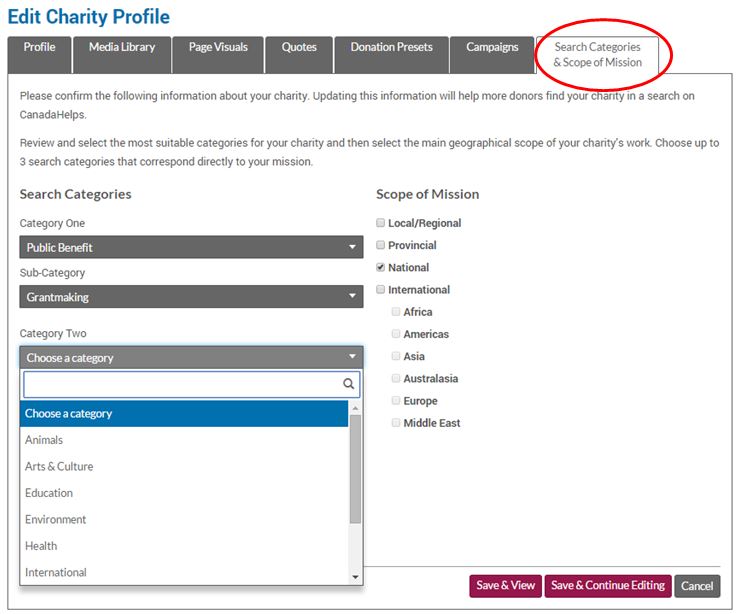
Task: Open the Category One Public Benefit dropdown
Action: pyautogui.click(x=191, y=247)
